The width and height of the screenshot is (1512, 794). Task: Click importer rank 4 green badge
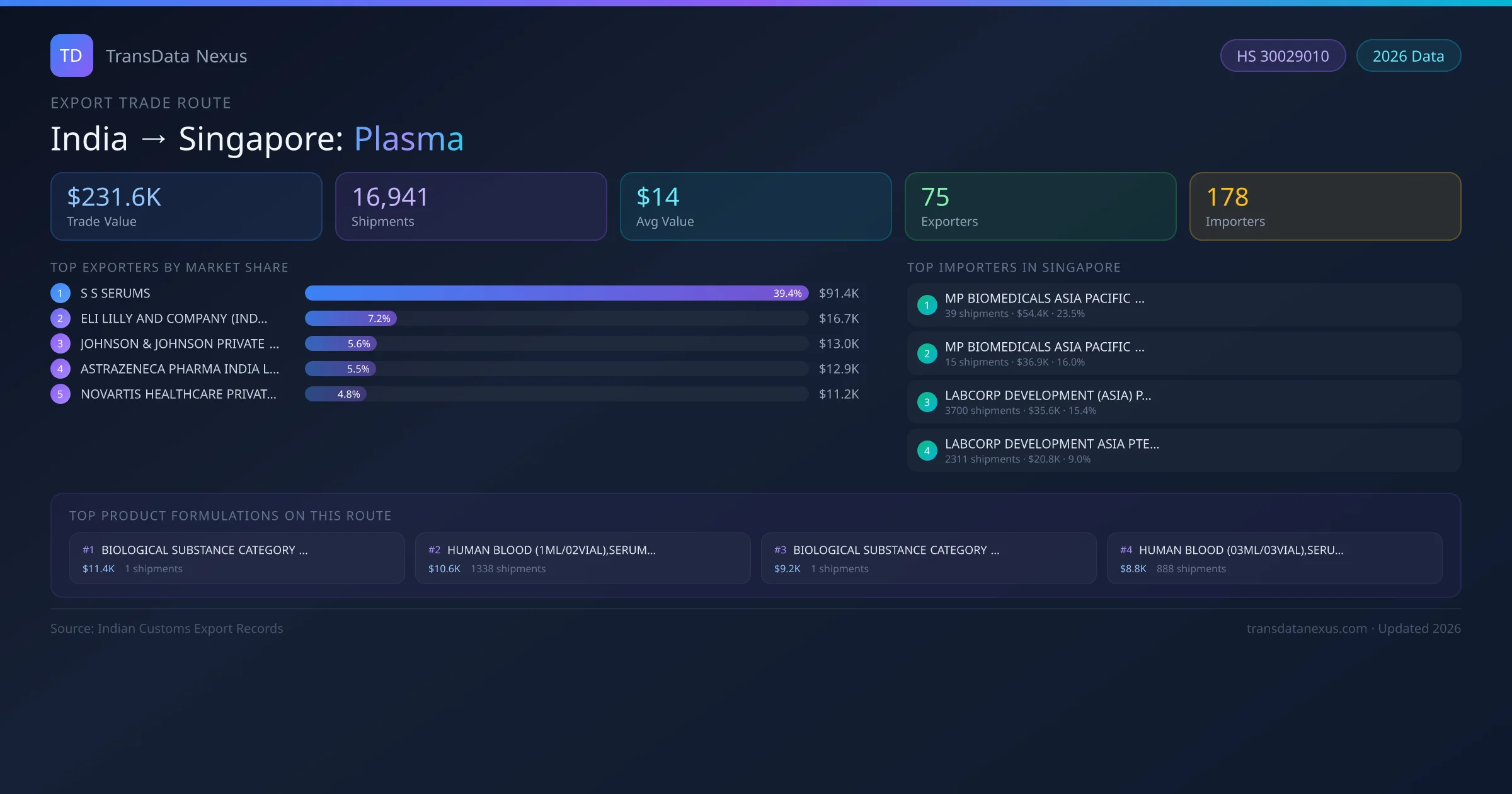click(927, 451)
